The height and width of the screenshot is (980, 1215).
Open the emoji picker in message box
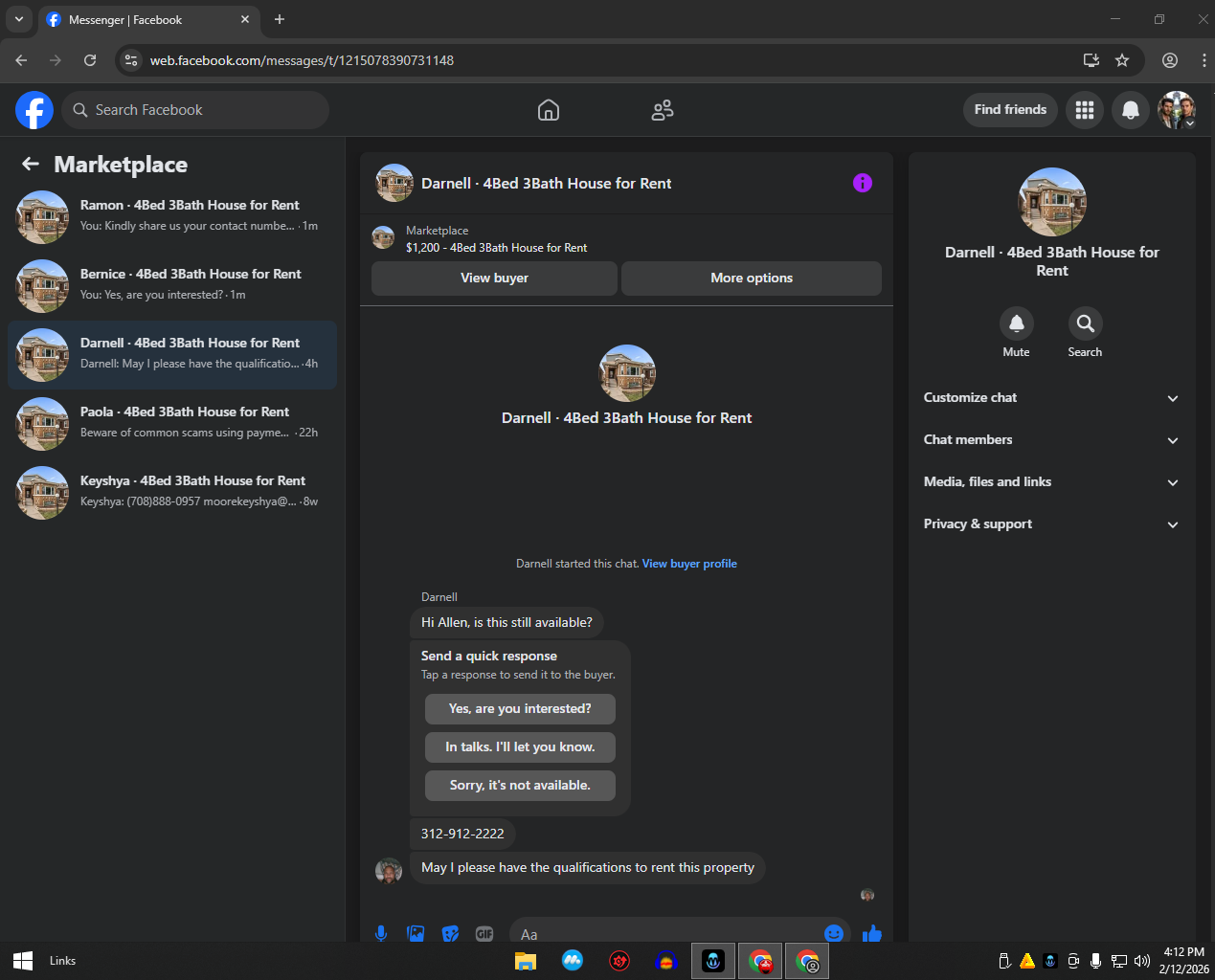(x=834, y=933)
